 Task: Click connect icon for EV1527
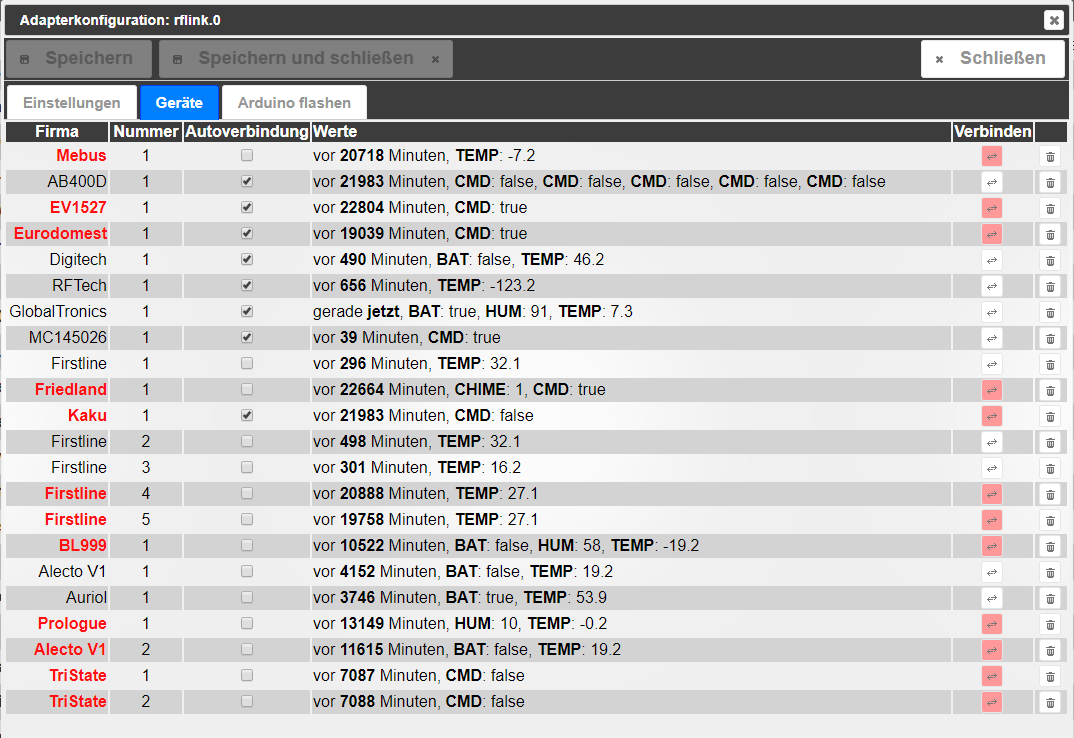pos(992,208)
